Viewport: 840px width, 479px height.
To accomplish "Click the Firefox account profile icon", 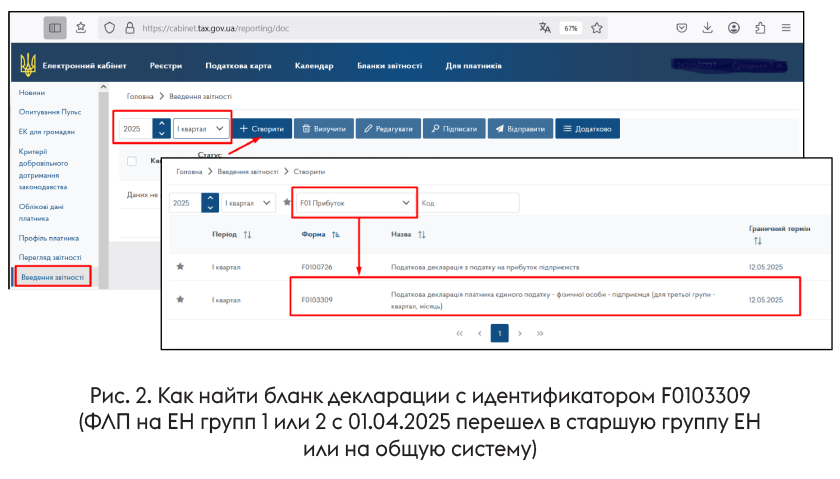I will (x=734, y=28).
